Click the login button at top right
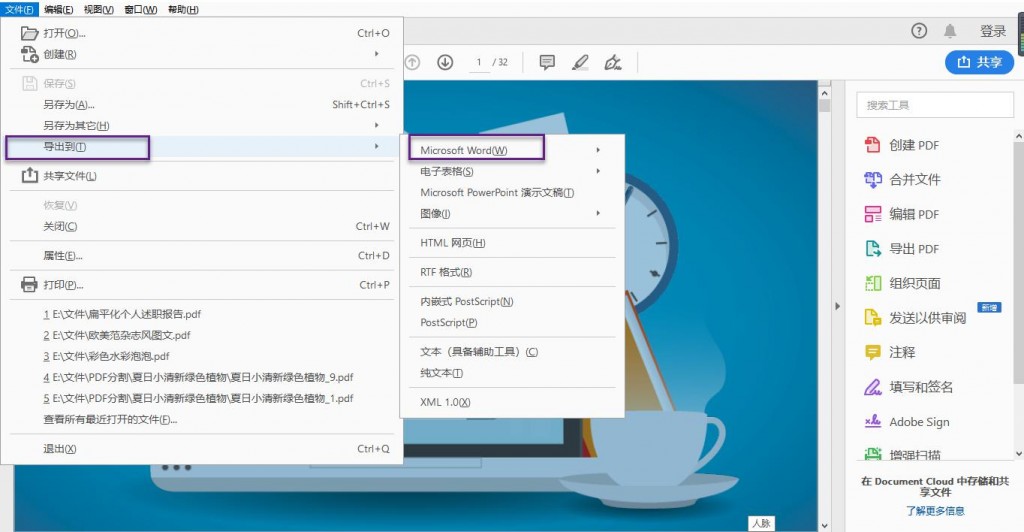The width and height of the screenshot is (1024, 532). point(993,31)
